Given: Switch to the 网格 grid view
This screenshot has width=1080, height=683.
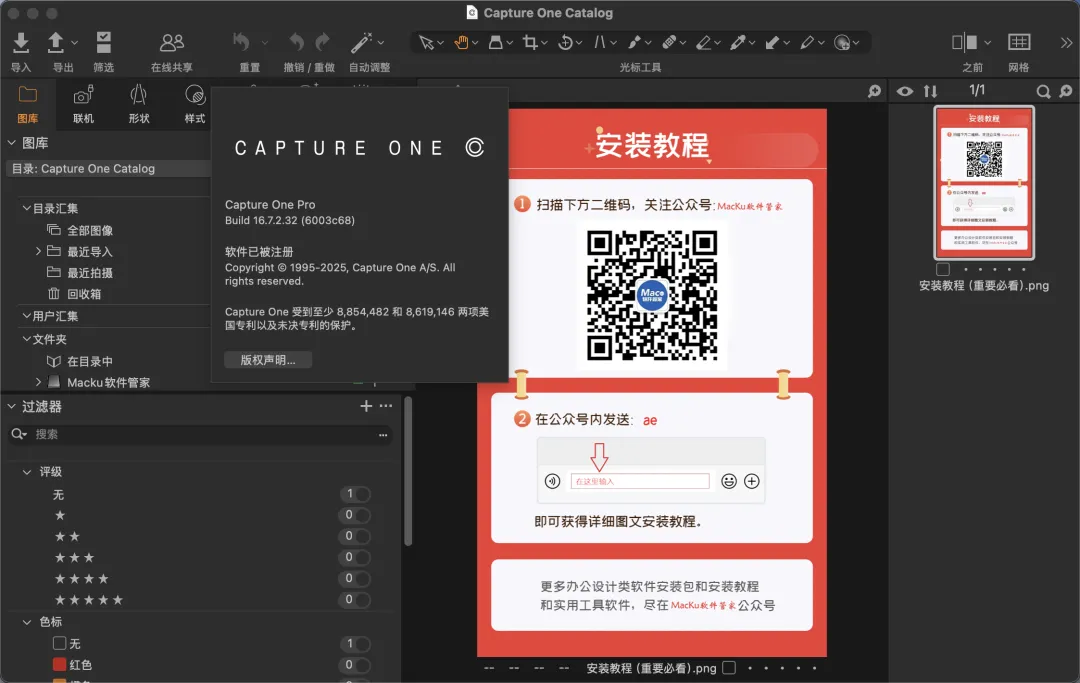Looking at the screenshot, I should pyautogui.click(x=1018, y=43).
